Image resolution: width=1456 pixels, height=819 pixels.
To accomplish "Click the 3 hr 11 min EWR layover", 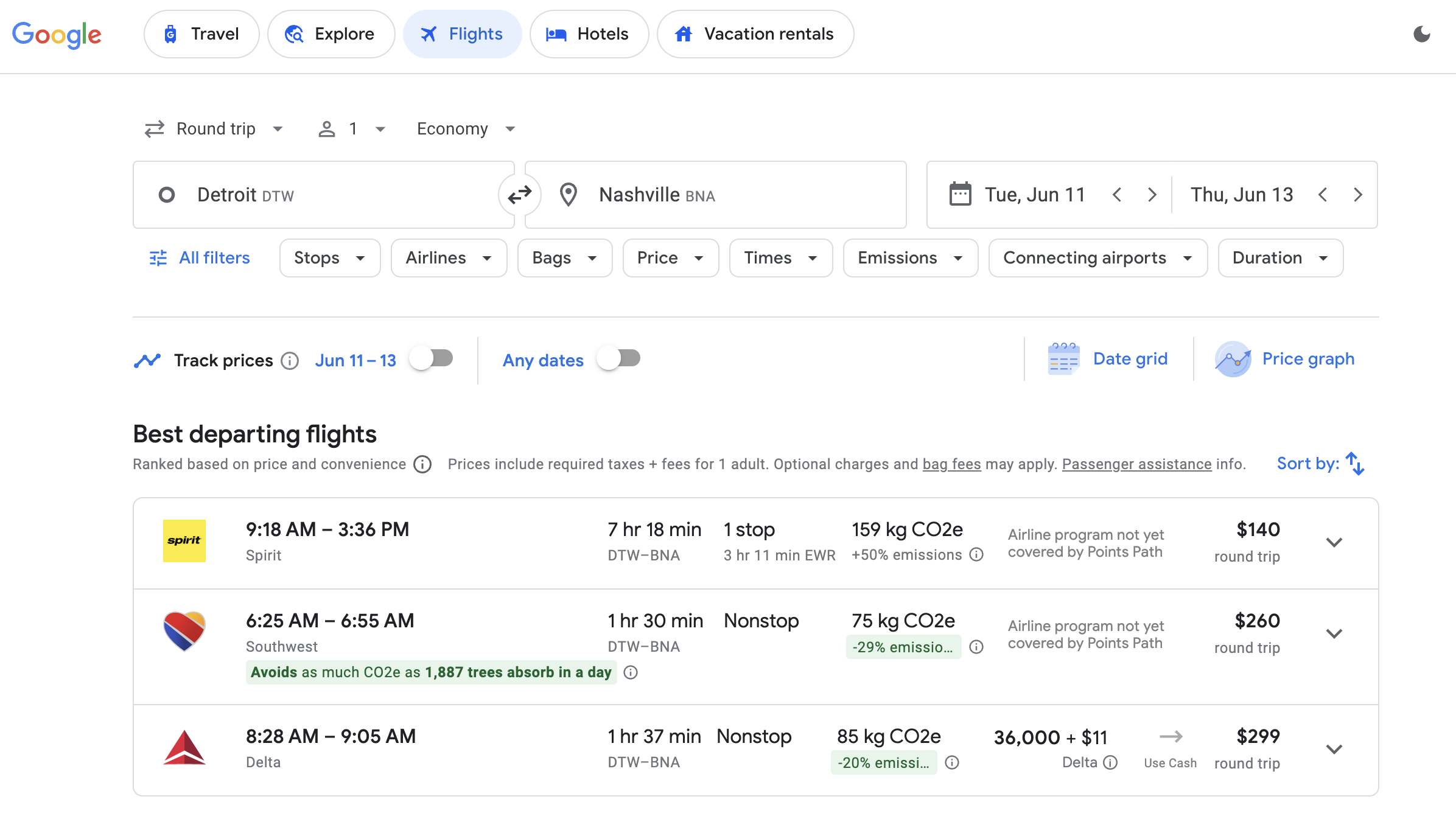I will (779, 555).
